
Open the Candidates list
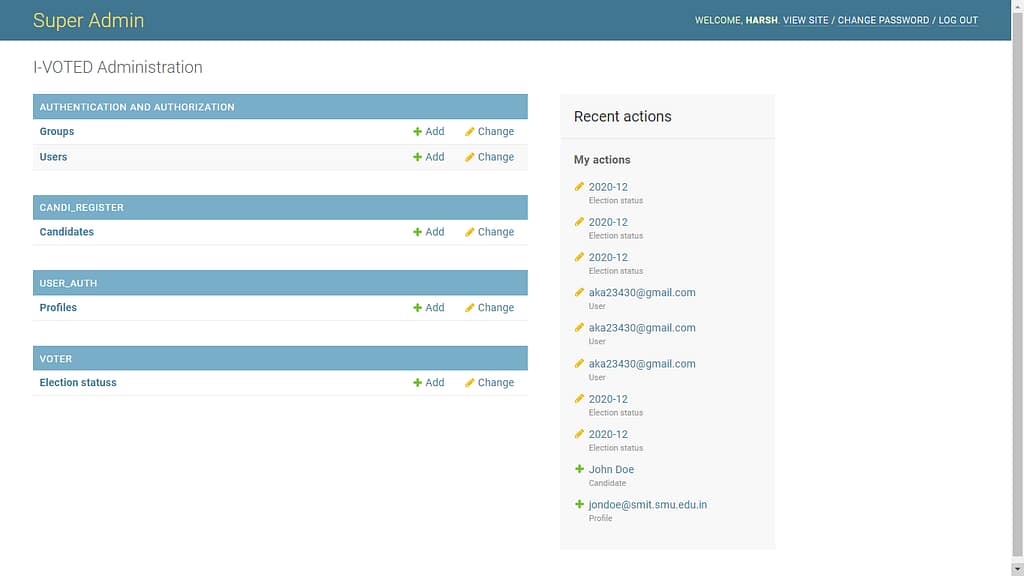[66, 231]
